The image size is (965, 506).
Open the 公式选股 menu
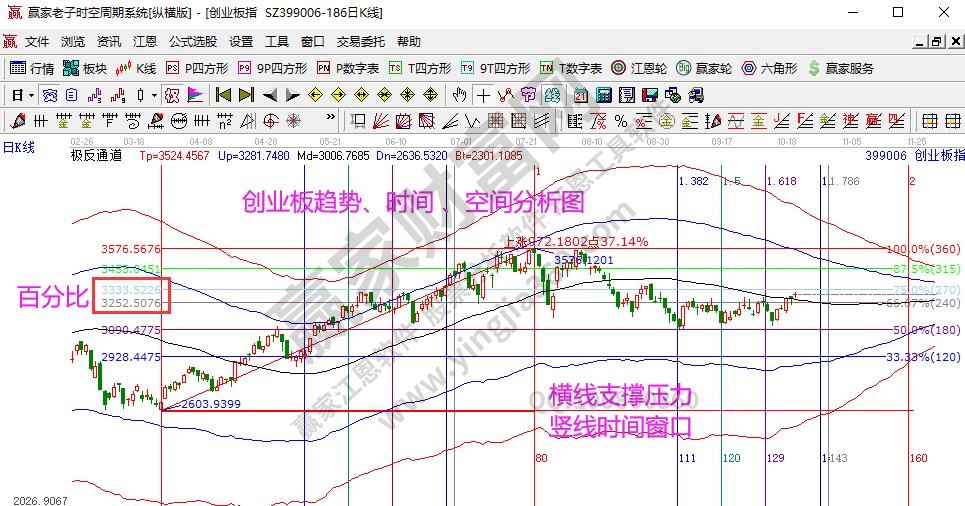pyautogui.click(x=192, y=42)
